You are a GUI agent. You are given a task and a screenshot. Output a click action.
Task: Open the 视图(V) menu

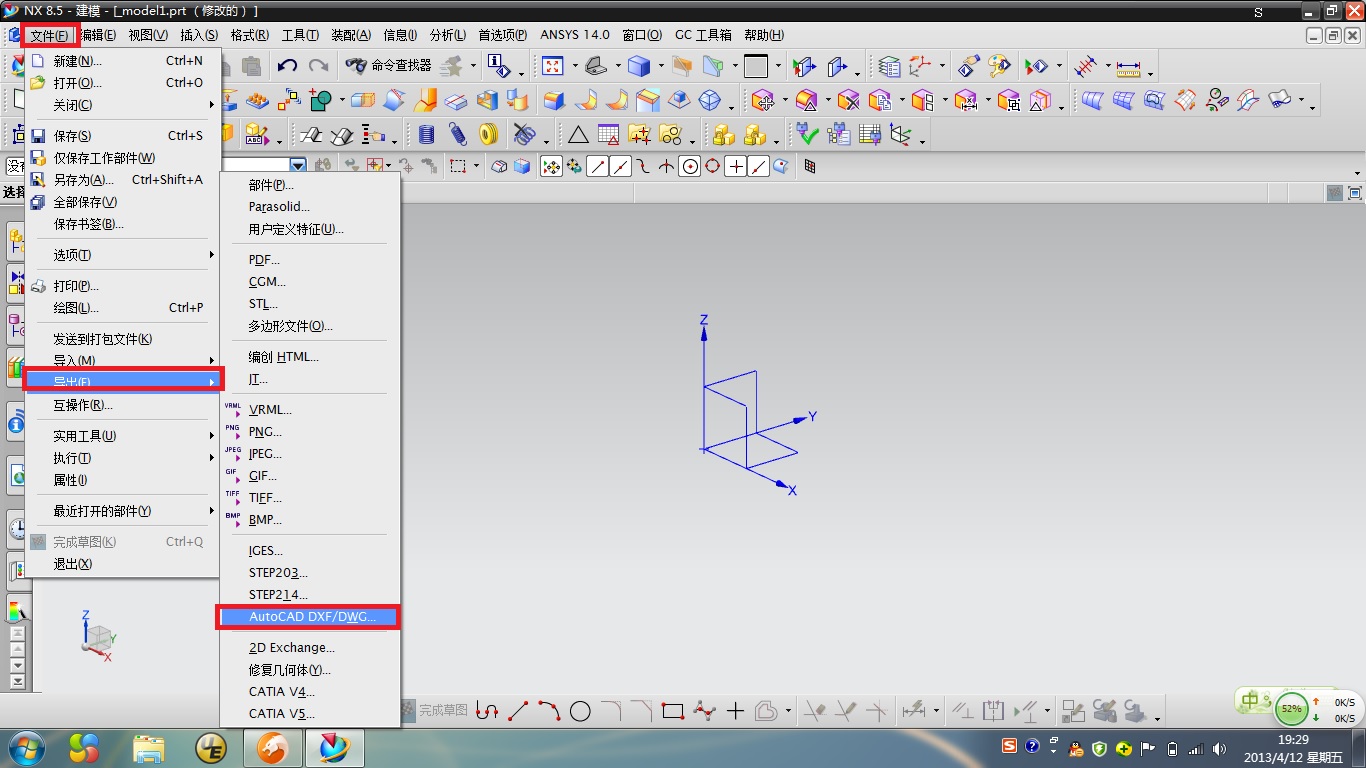[x=148, y=35]
